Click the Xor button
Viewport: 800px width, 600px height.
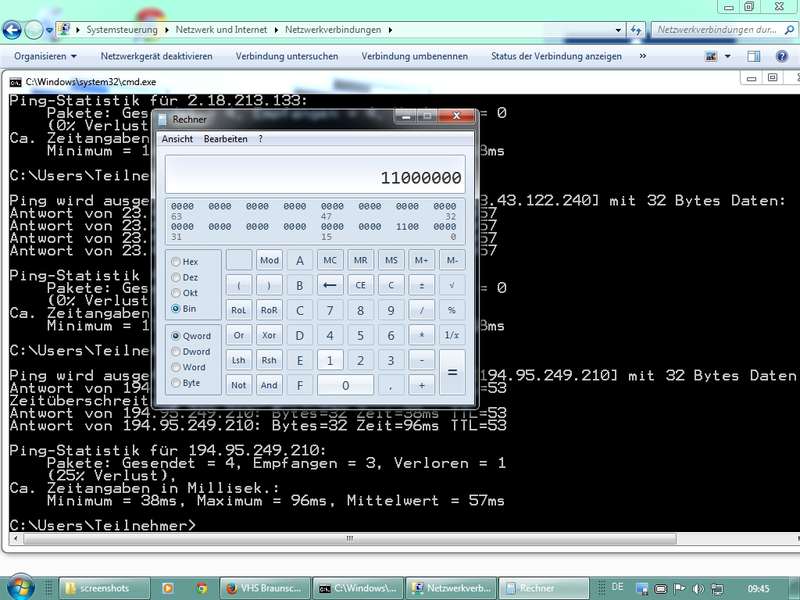269,335
